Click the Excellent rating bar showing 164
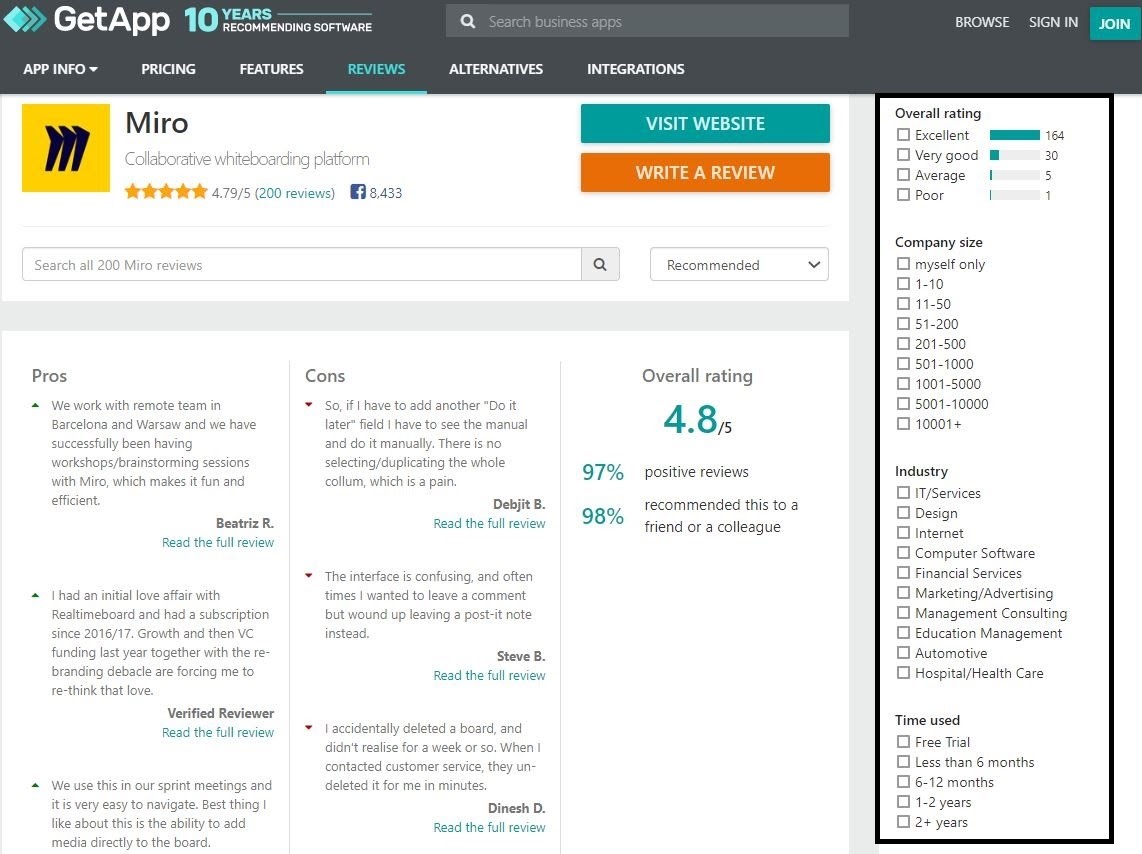 click(1015, 135)
